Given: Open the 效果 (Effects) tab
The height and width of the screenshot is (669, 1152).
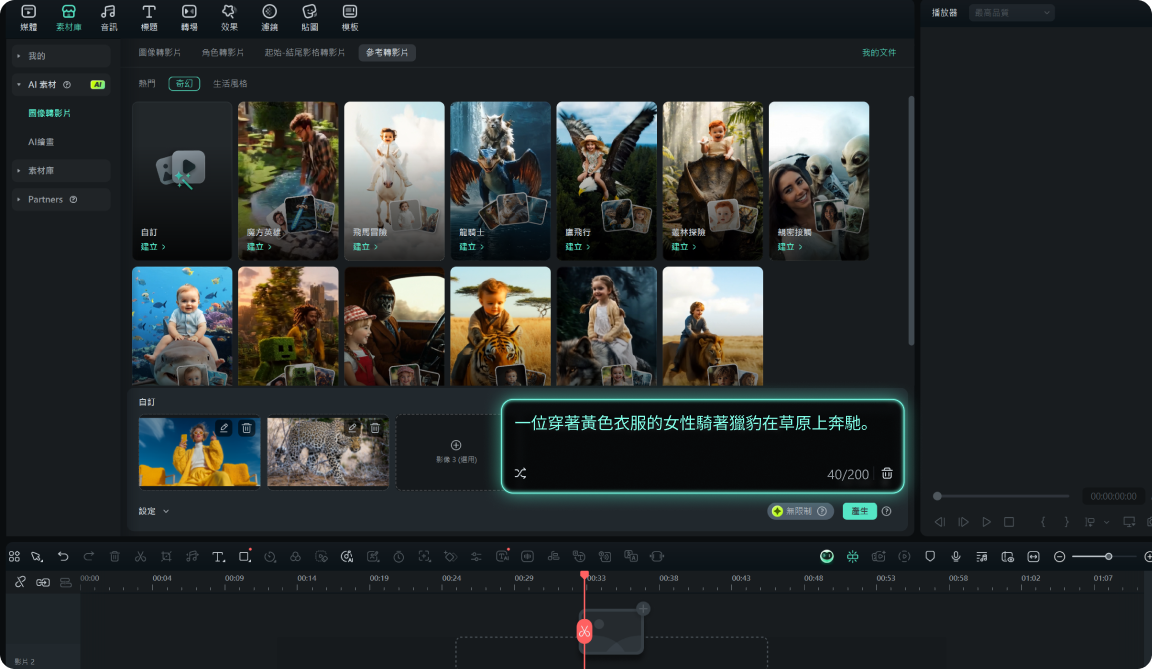Looking at the screenshot, I should click(x=229, y=18).
